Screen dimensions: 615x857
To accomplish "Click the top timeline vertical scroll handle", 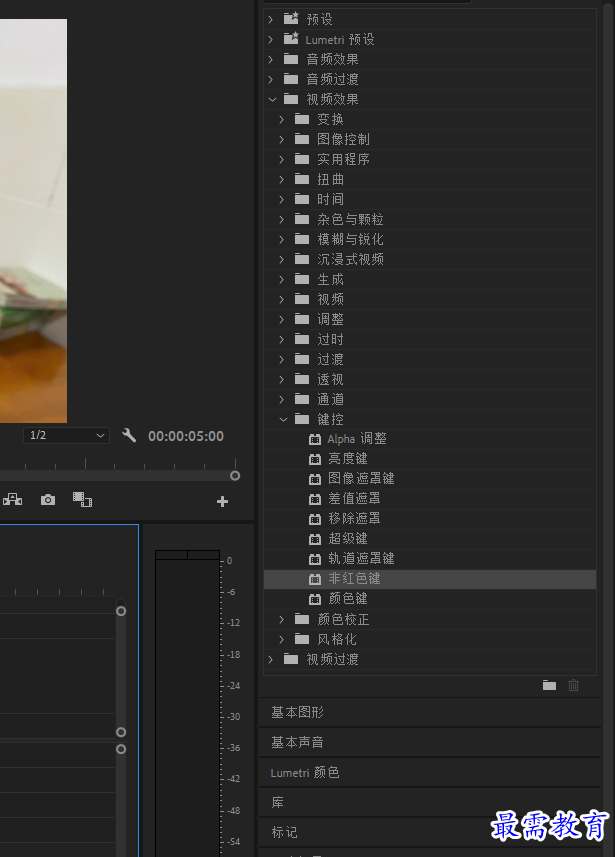I will click(x=121, y=611).
